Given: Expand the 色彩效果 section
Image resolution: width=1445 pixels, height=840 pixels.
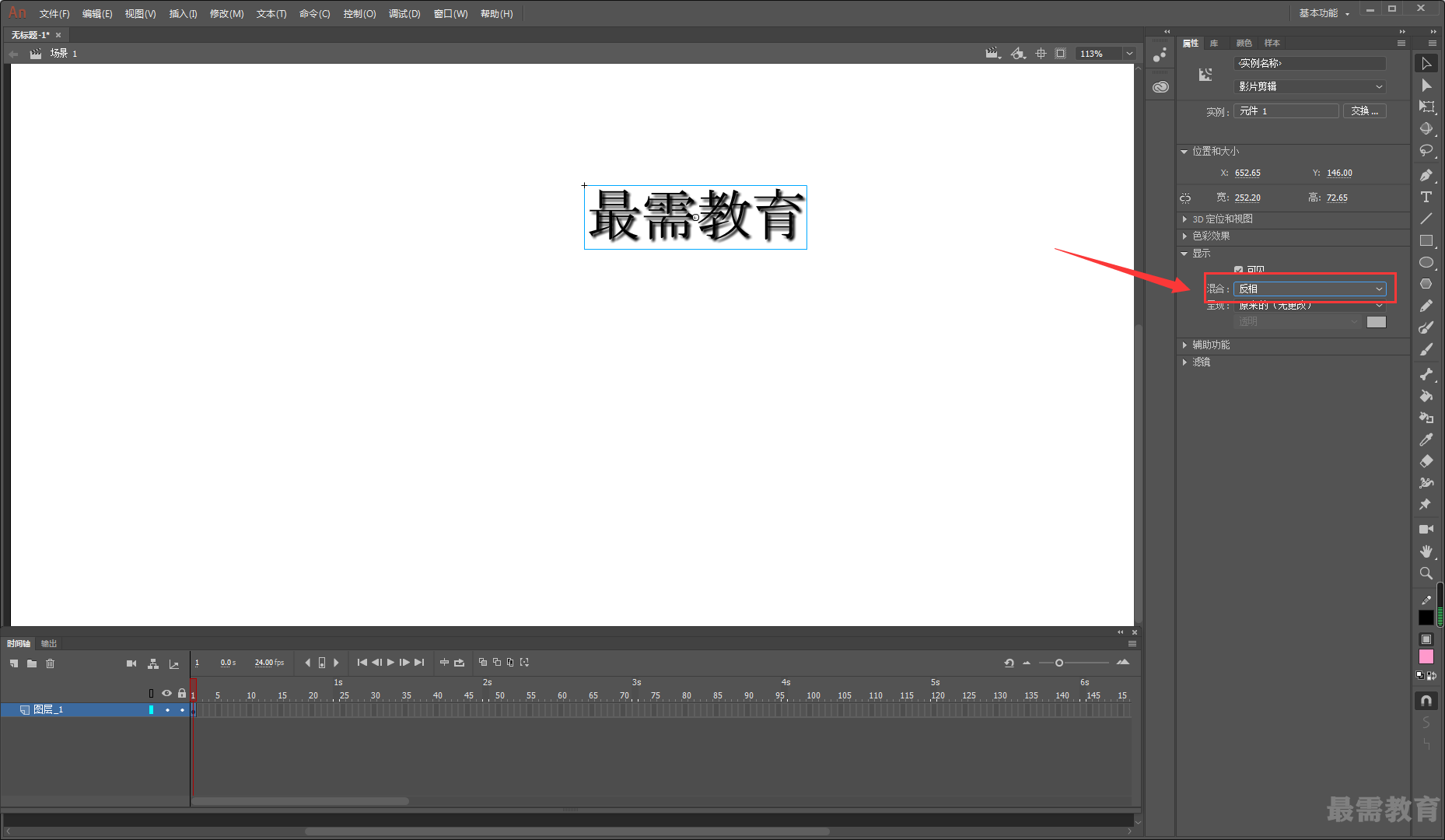Looking at the screenshot, I should 1184,236.
